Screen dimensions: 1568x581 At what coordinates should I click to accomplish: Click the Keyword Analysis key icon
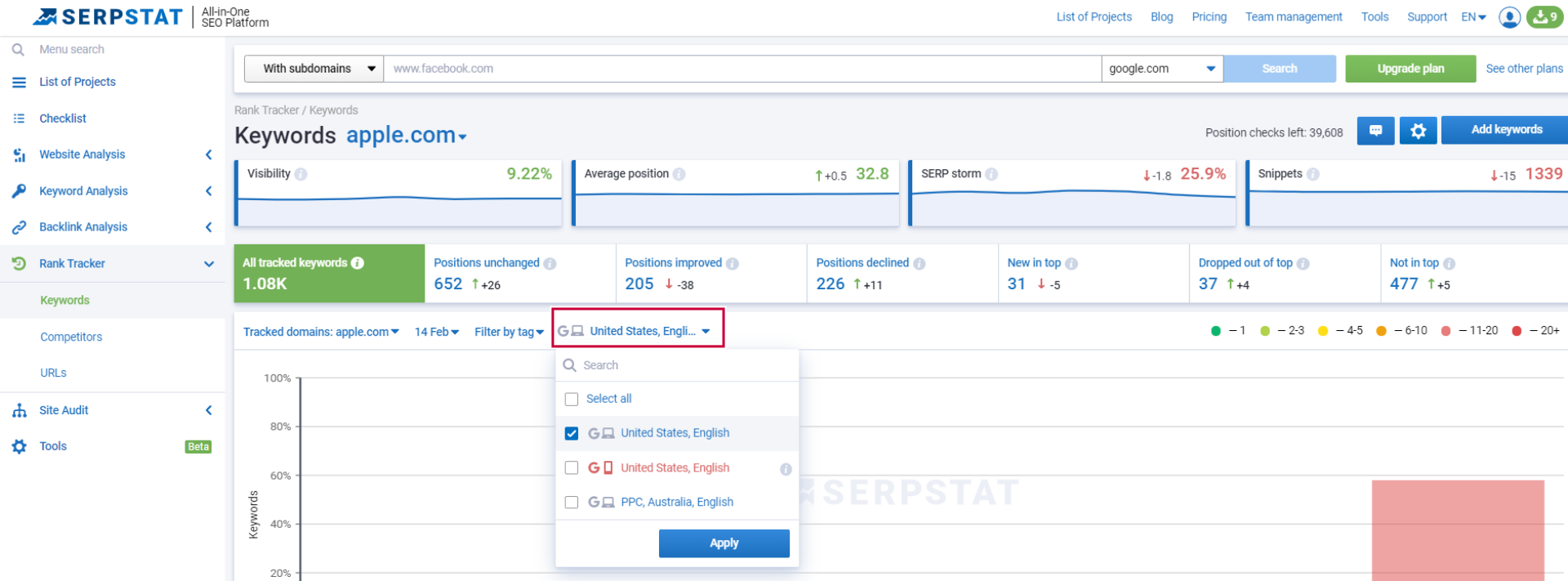coord(19,191)
